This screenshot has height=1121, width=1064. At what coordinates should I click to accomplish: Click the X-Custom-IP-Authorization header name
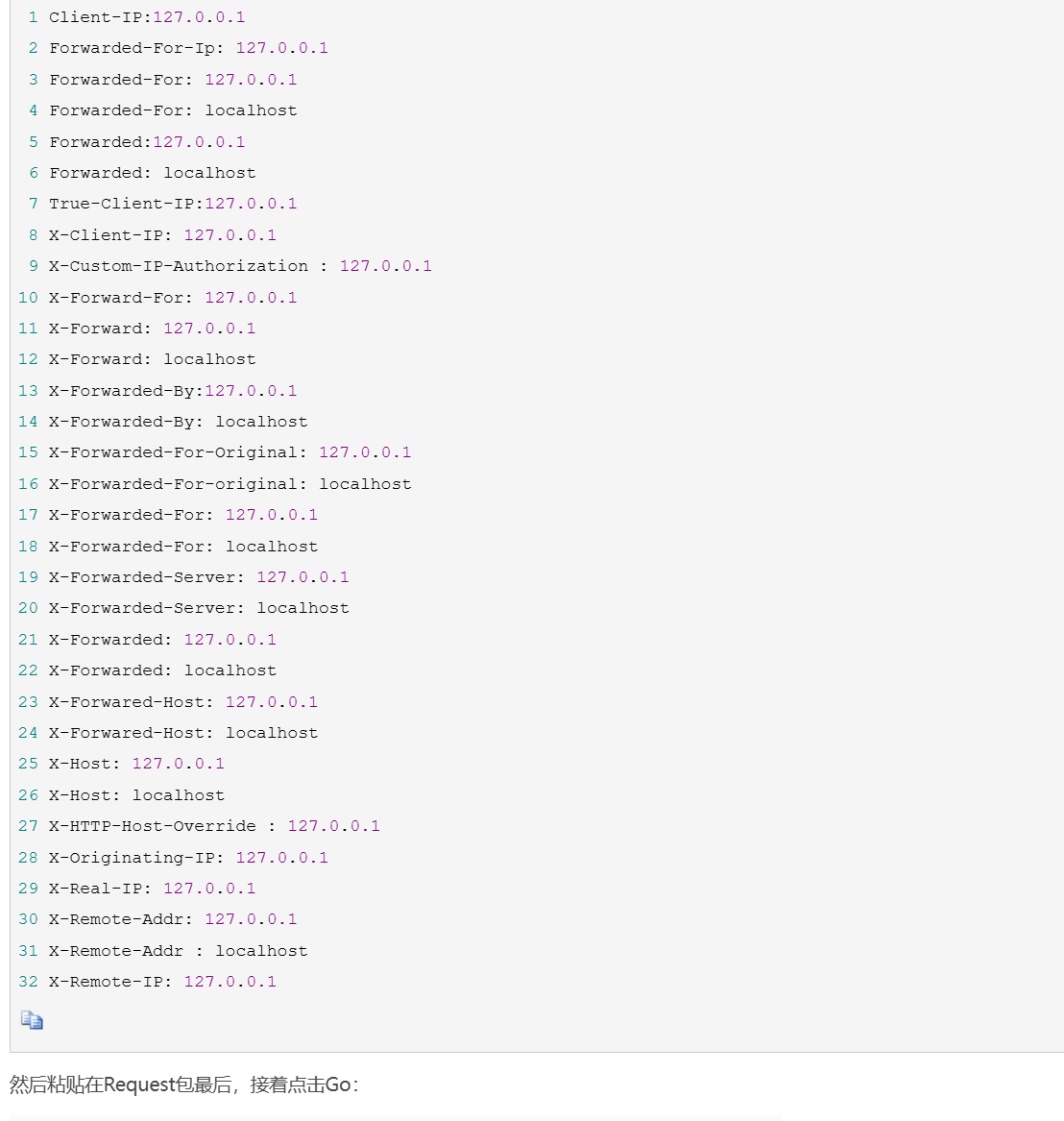coord(179,266)
